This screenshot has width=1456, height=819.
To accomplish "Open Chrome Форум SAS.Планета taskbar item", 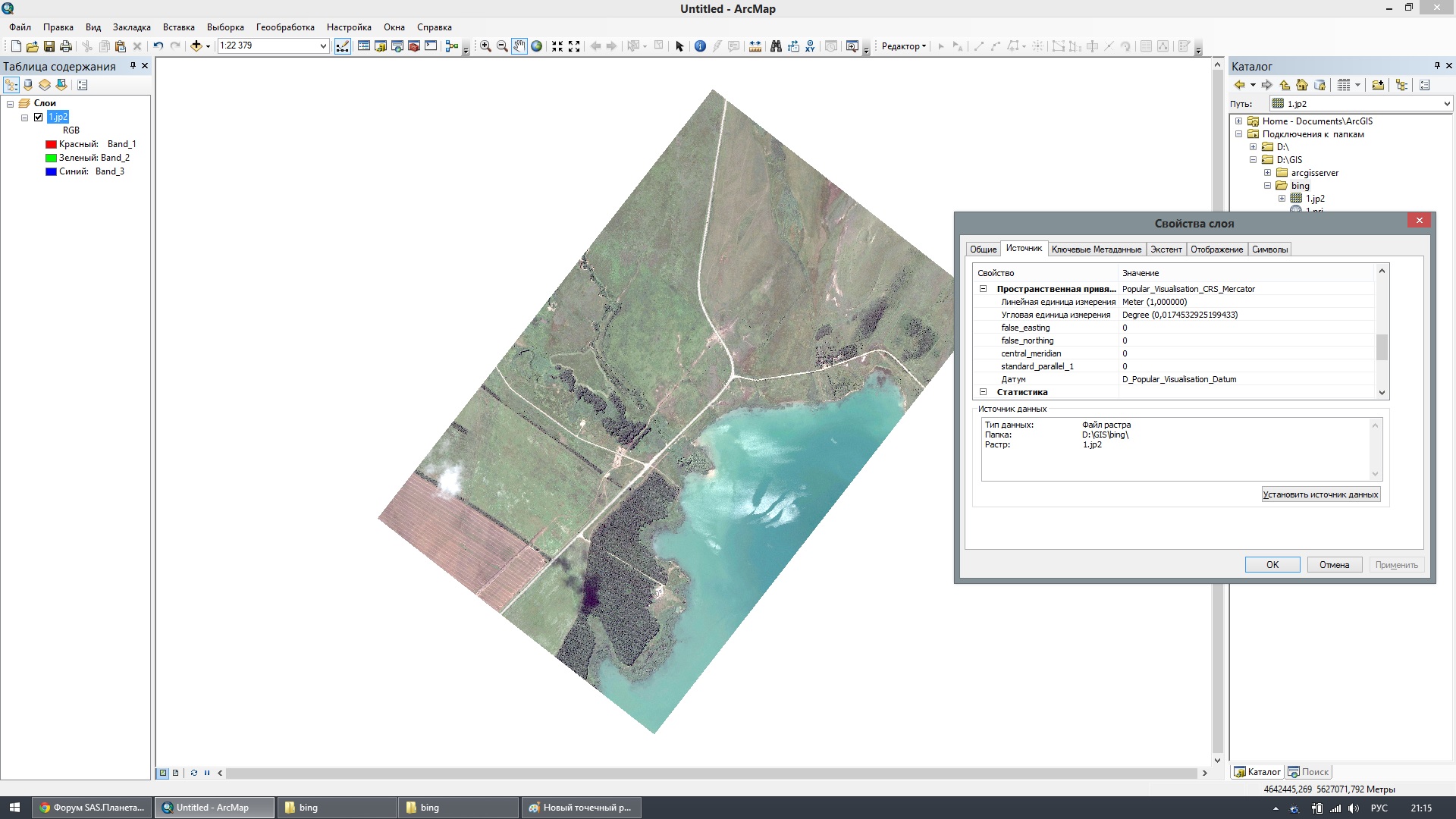I will point(92,808).
